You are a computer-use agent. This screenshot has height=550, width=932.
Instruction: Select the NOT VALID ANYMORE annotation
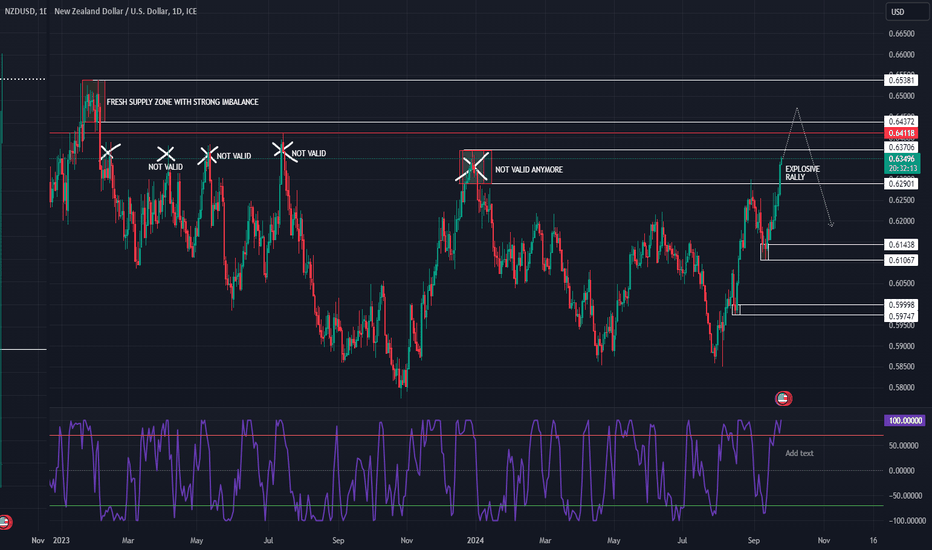click(529, 169)
